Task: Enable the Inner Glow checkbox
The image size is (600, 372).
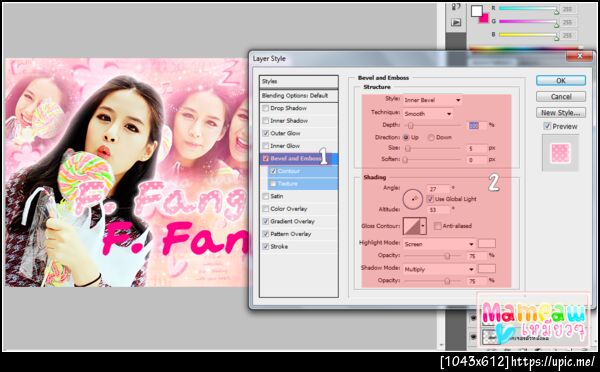Action: point(266,146)
